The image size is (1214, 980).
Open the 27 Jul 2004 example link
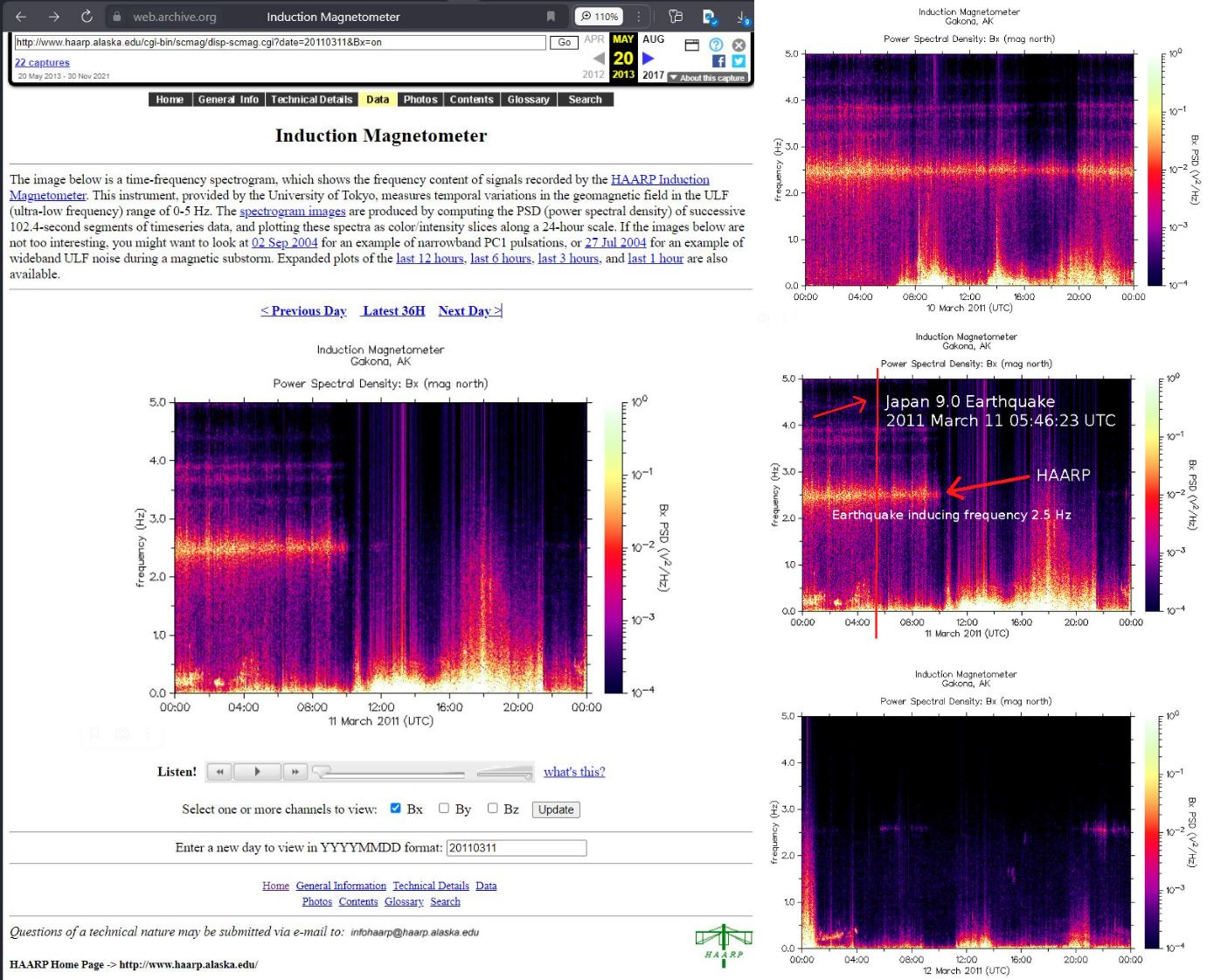pos(615,242)
